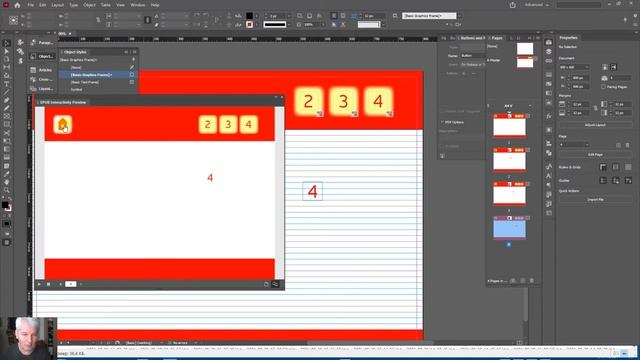Open the Event dropdown in Buttons panel
The width and height of the screenshot is (640, 360).
tap(472, 64)
